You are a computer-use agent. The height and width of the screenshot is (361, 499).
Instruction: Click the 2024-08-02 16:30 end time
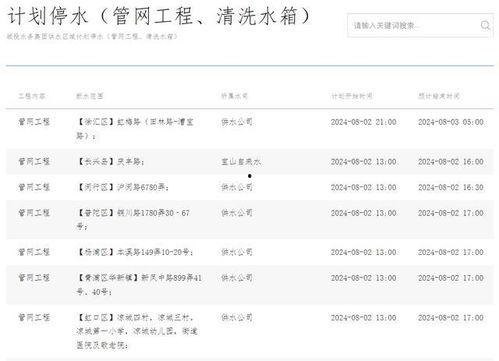tap(451, 187)
